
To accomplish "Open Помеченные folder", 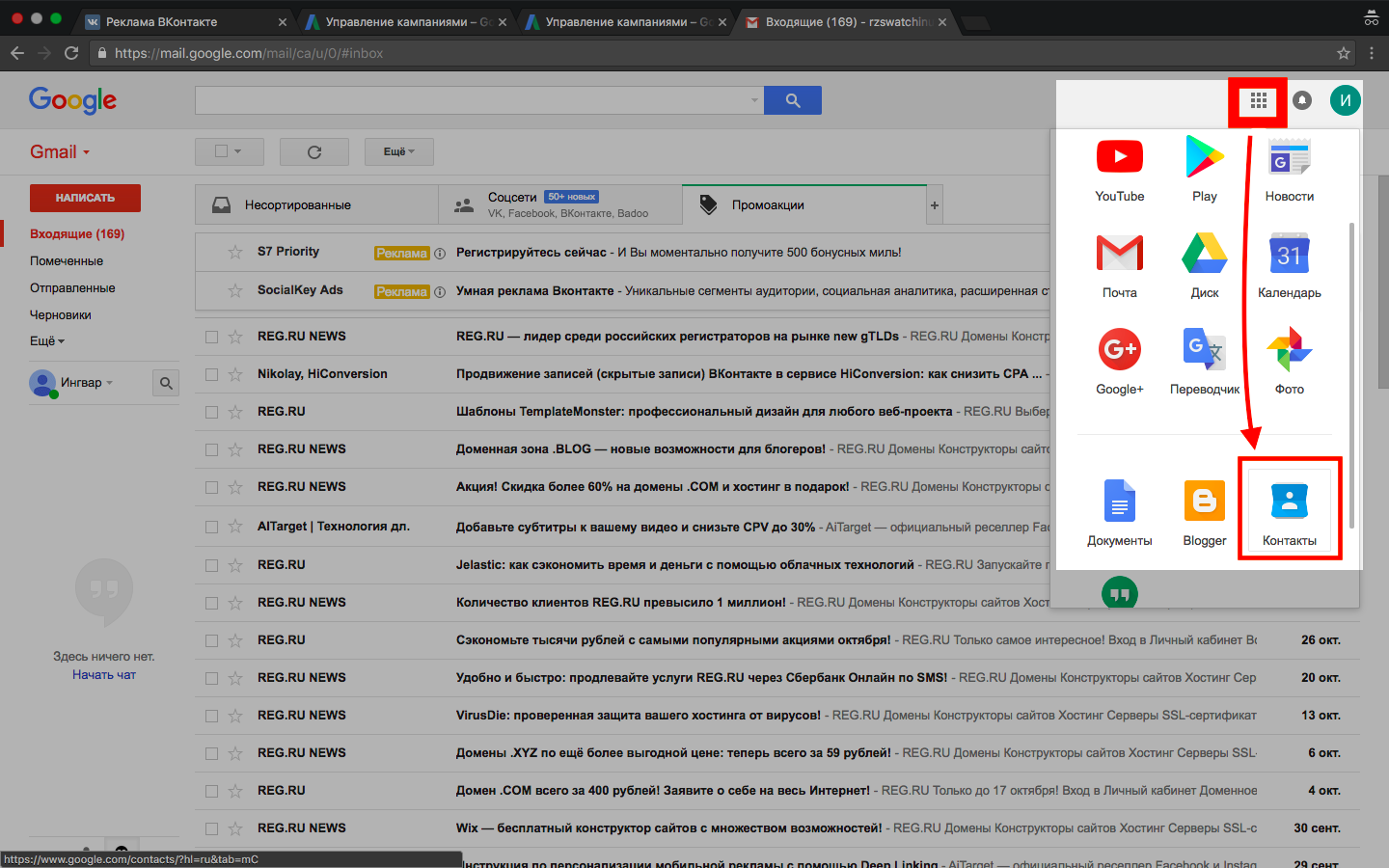I will (x=67, y=261).
